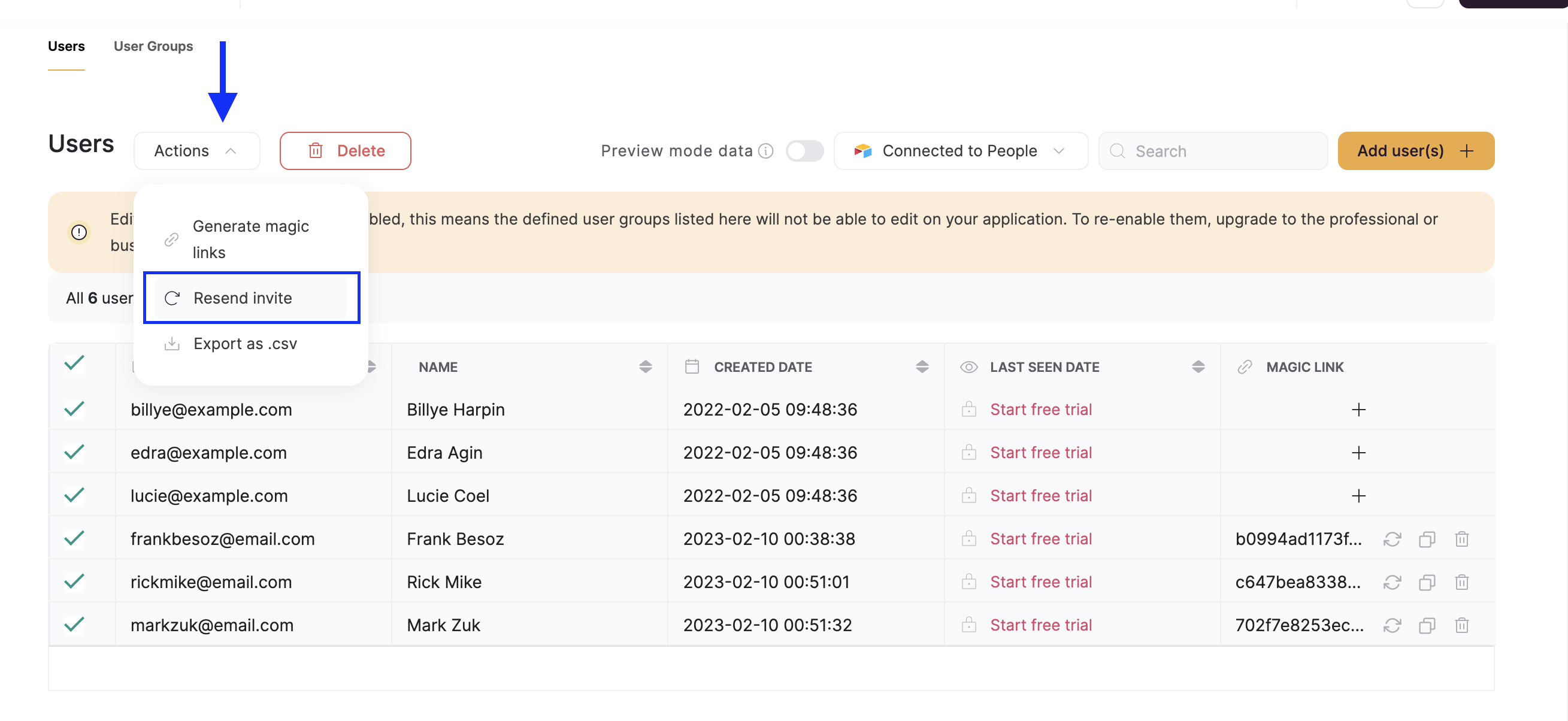This screenshot has width=1568, height=721.
Task: Switch to the User Groups tab
Action: coord(153,46)
